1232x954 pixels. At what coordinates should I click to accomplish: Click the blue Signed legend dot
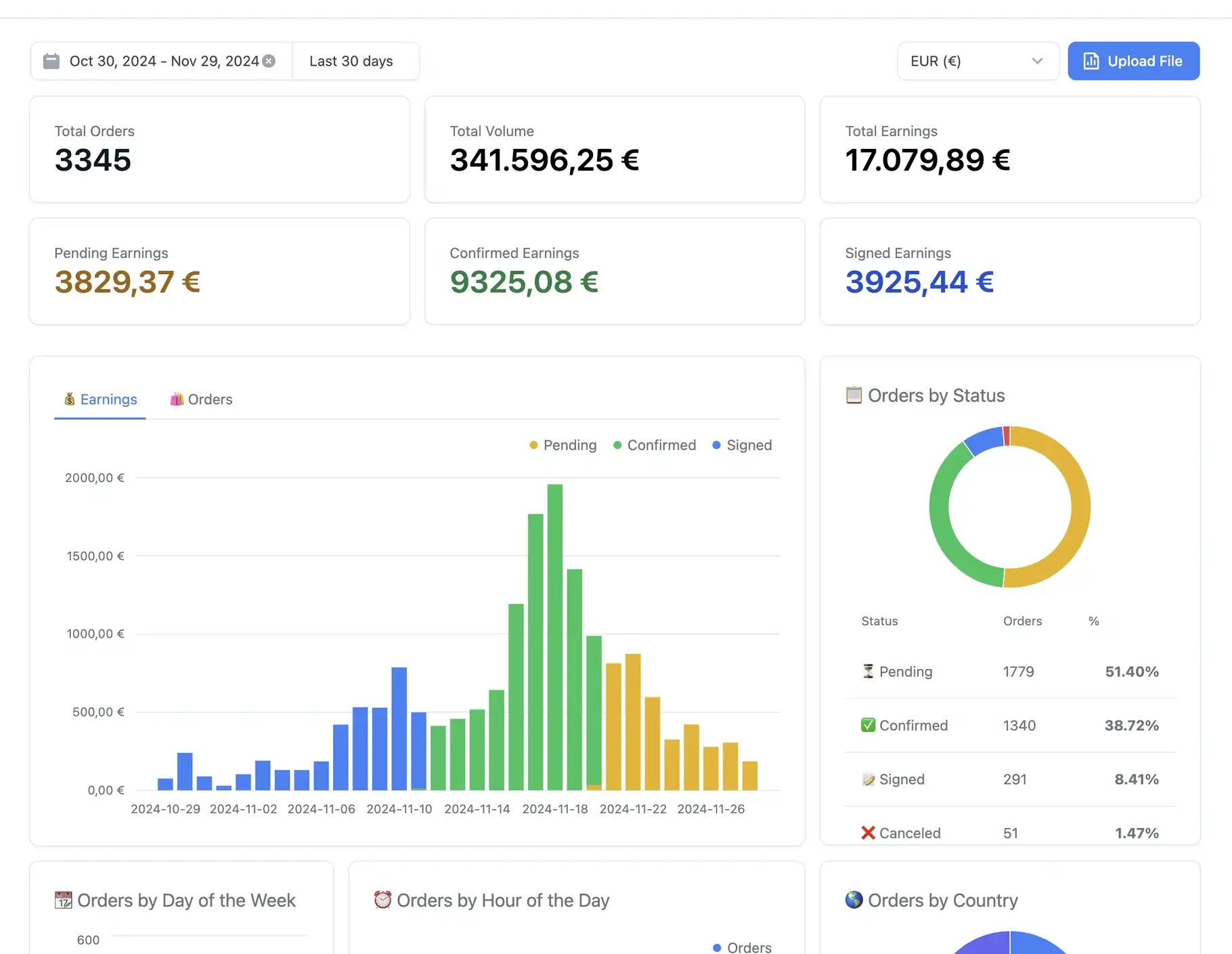(716, 445)
